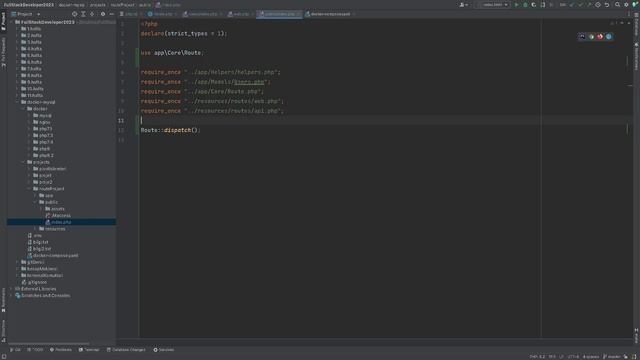Open the TODO tool window
Image resolution: width=640 pixels, height=360 pixels.
[35, 350]
